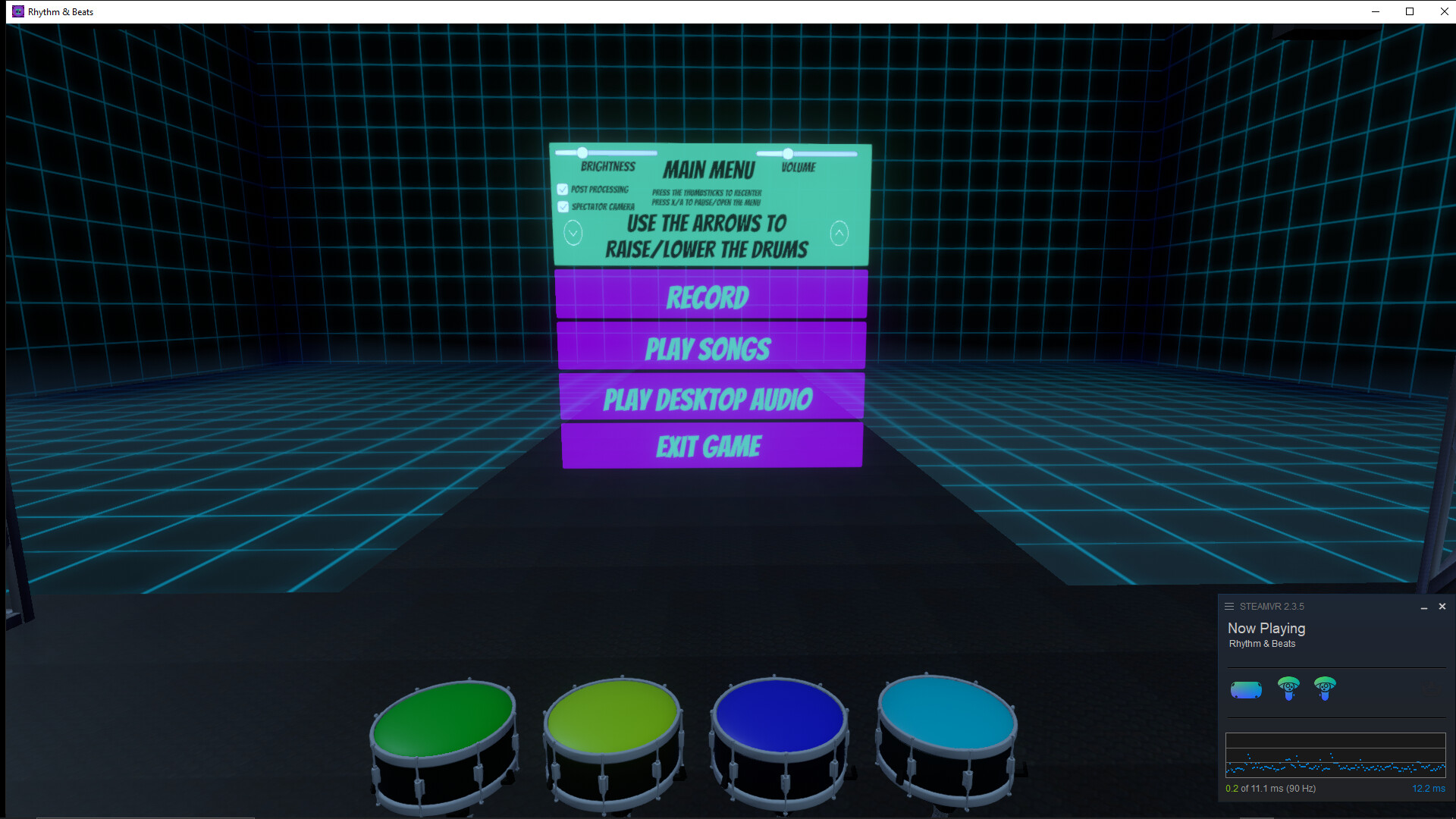Click the Volume slider handle
The height and width of the screenshot is (819, 1456).
click(x=789, y=152)
